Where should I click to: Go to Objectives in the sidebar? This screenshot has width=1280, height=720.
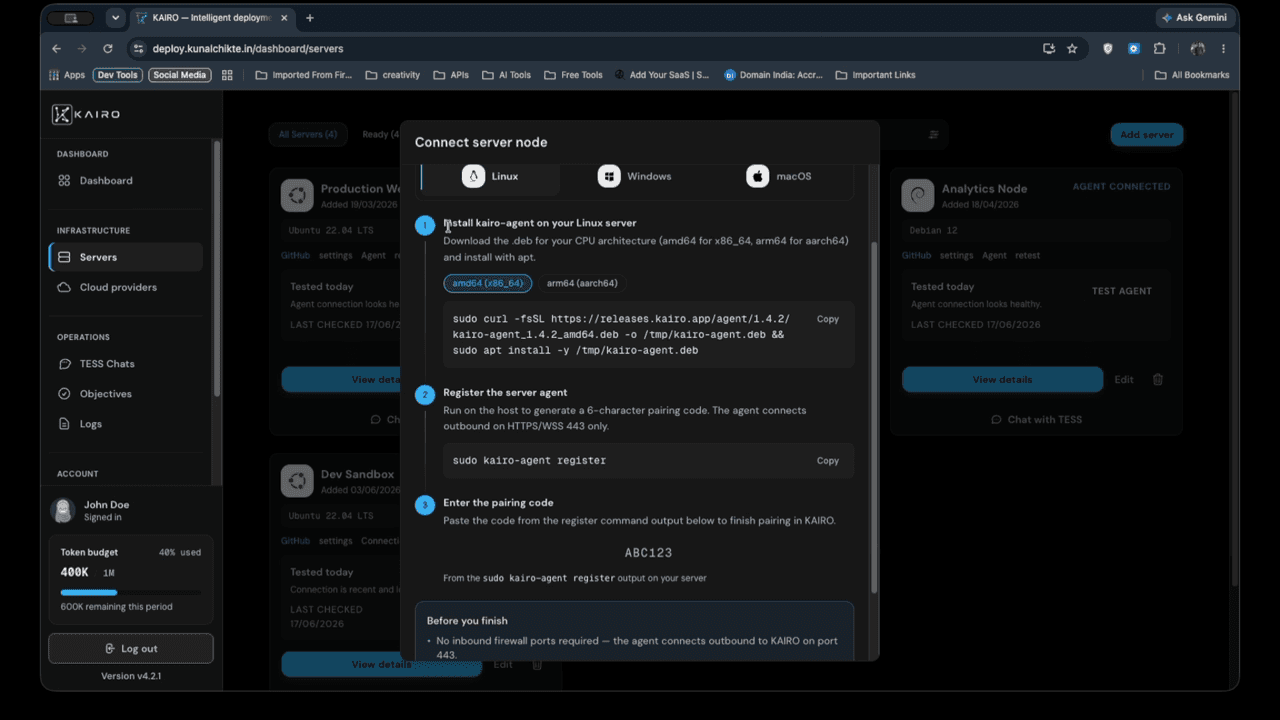point(106,394)
